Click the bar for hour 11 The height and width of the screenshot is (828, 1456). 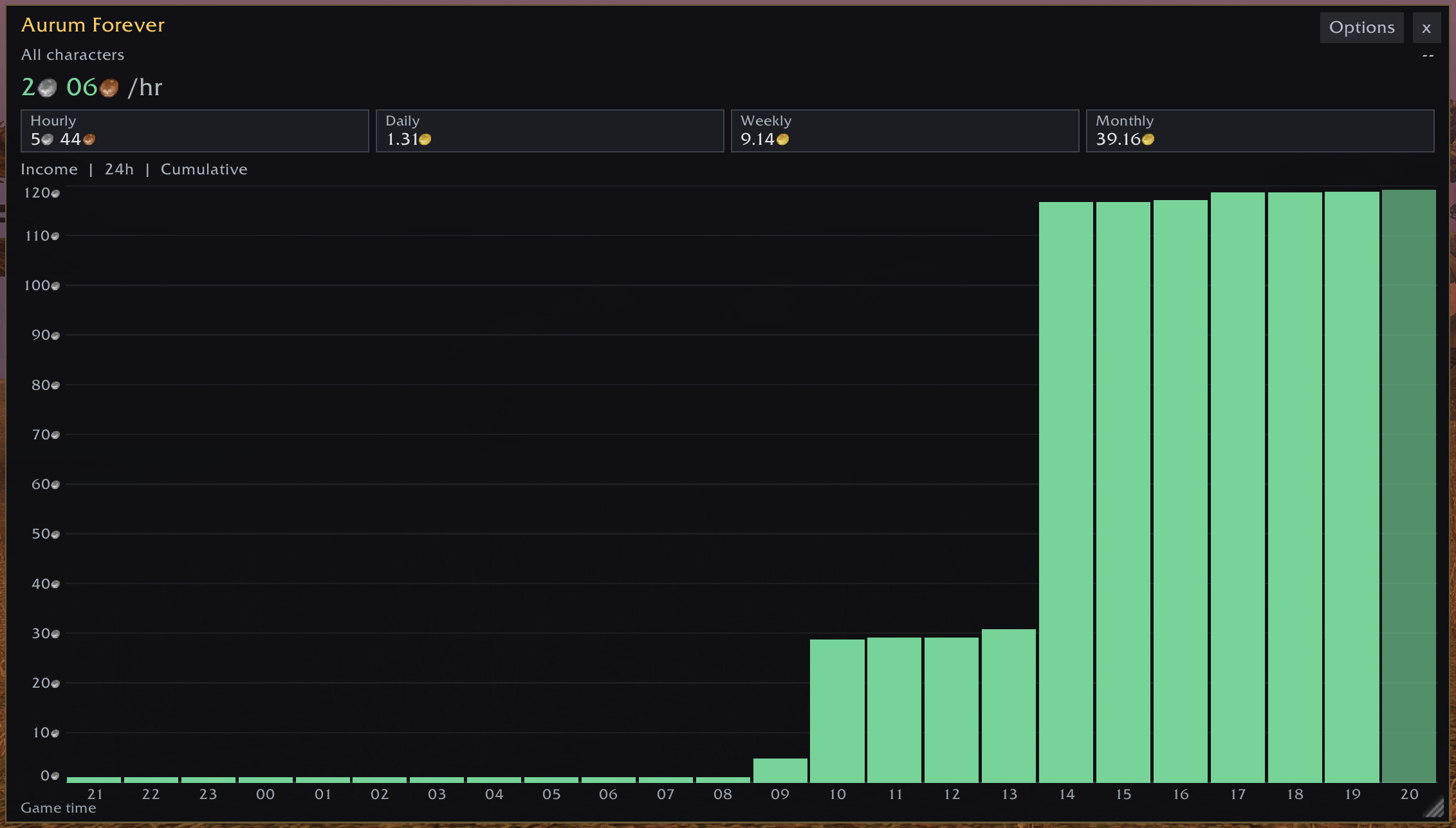pos(894,710)
